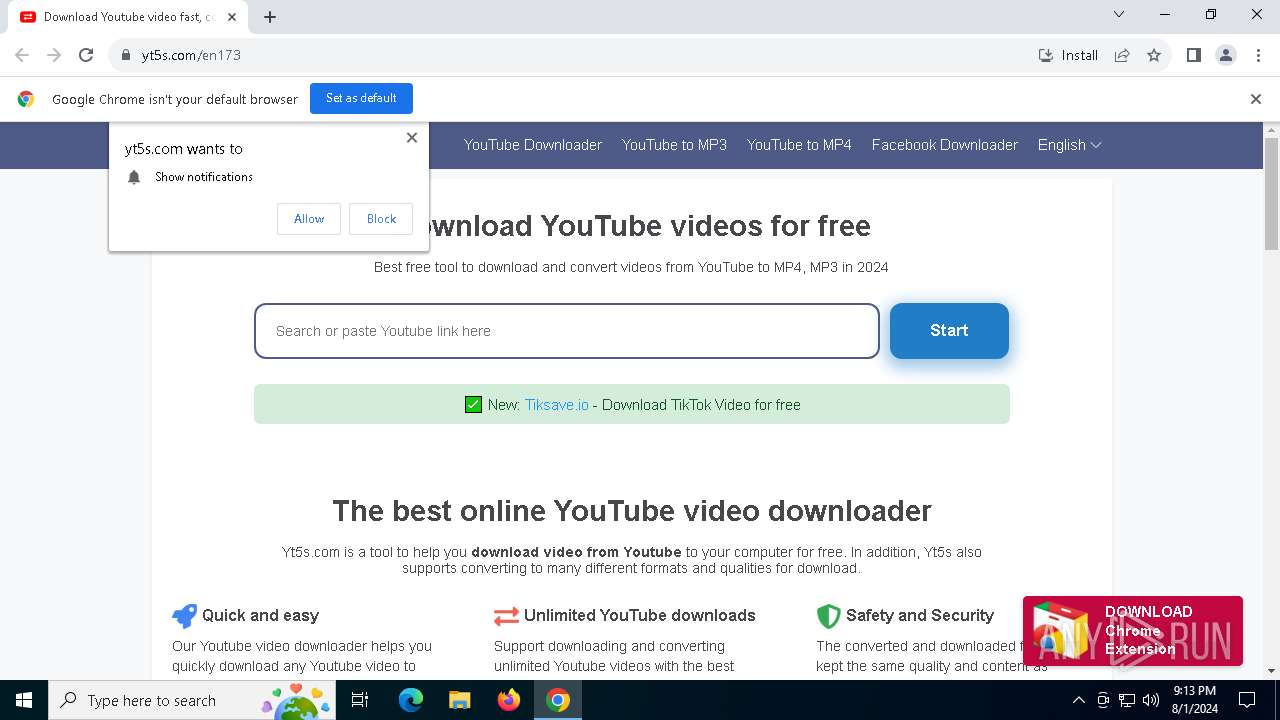1280x720 pixels.
Task: Share this page icon
Action: click(x=1122, y=55)
